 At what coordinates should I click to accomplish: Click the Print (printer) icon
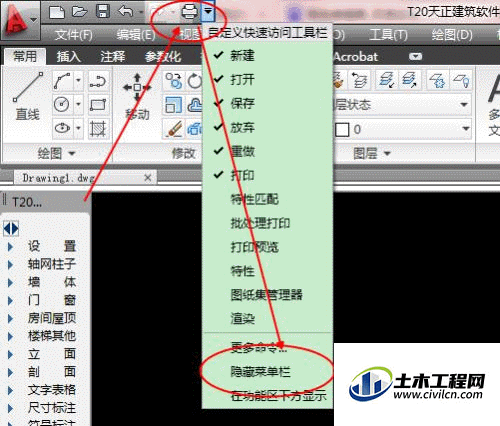click(189, 13)
